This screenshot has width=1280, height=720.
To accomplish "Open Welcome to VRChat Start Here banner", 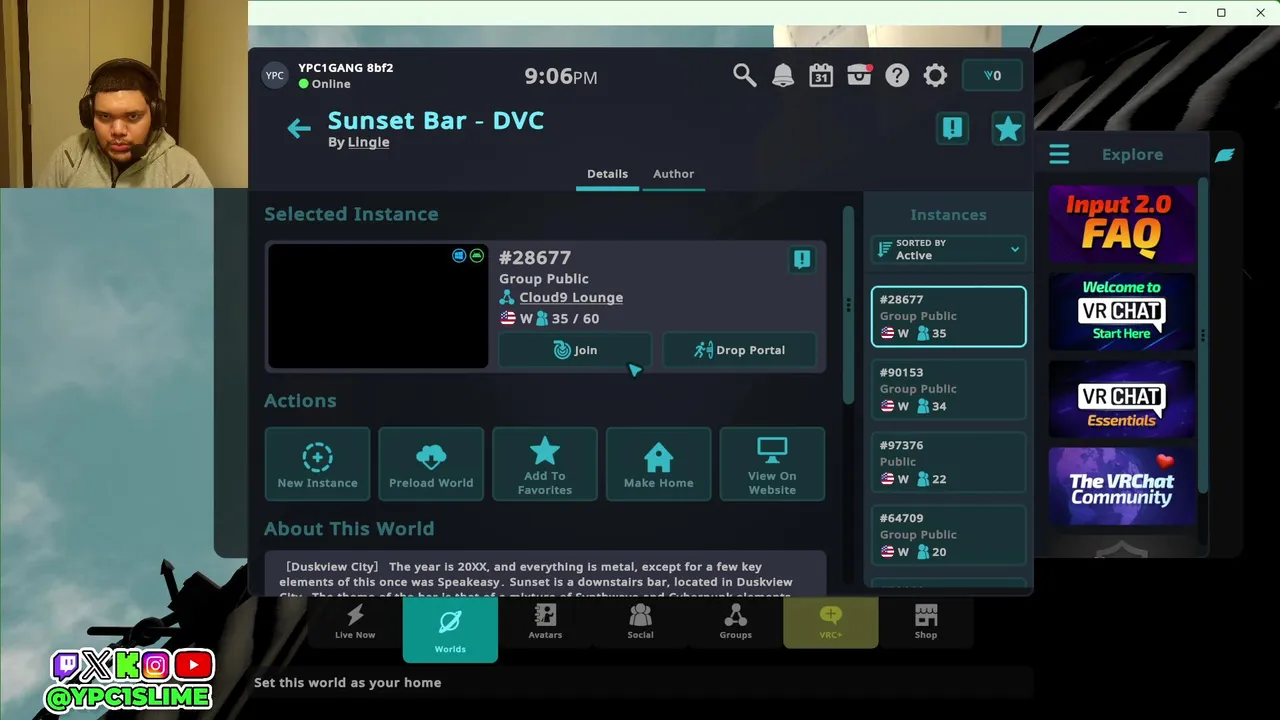I will (1121, 312).
